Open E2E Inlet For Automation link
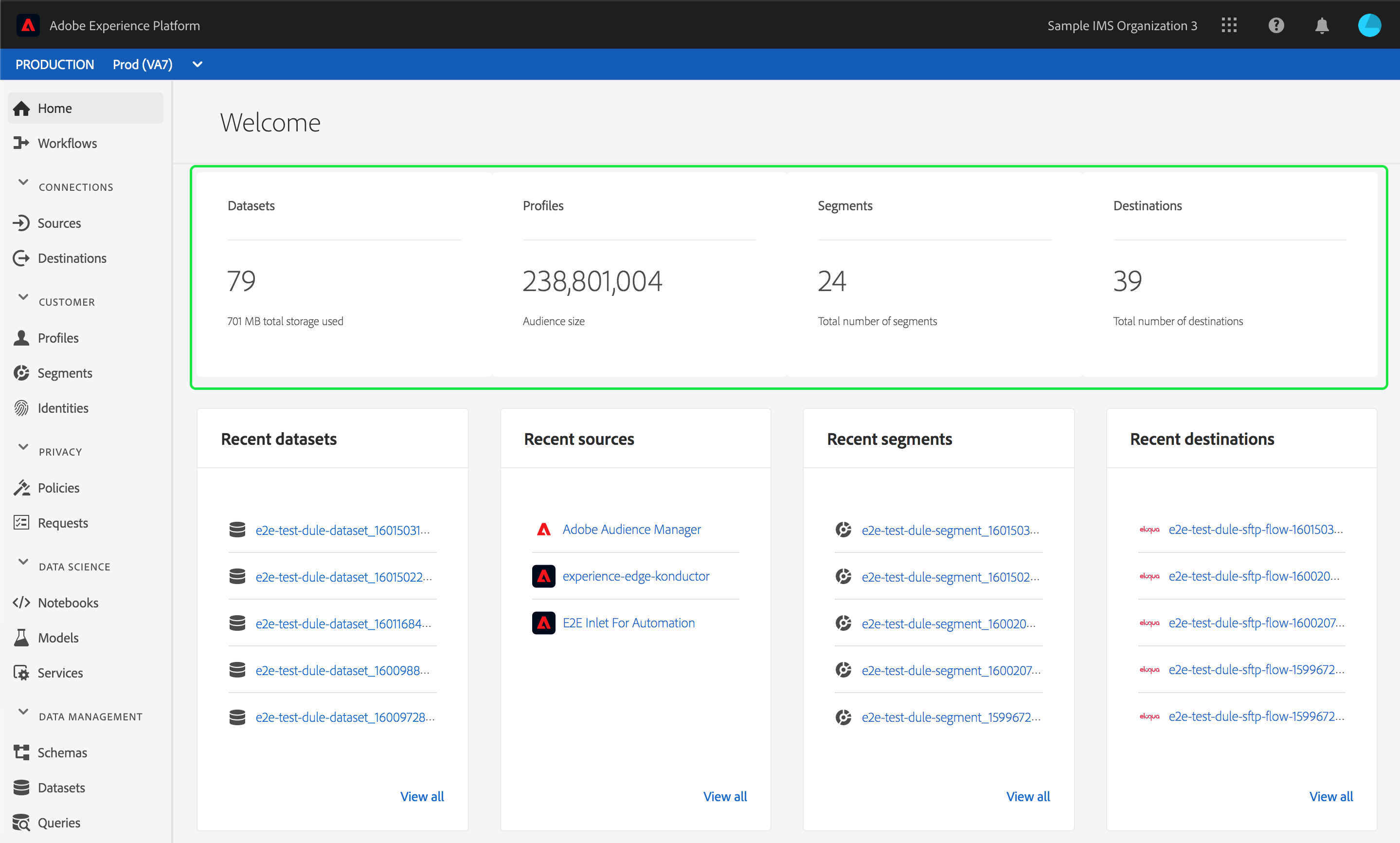This screenshot has height=843, width=1400. pyautogui.click(x=628, y=623)
